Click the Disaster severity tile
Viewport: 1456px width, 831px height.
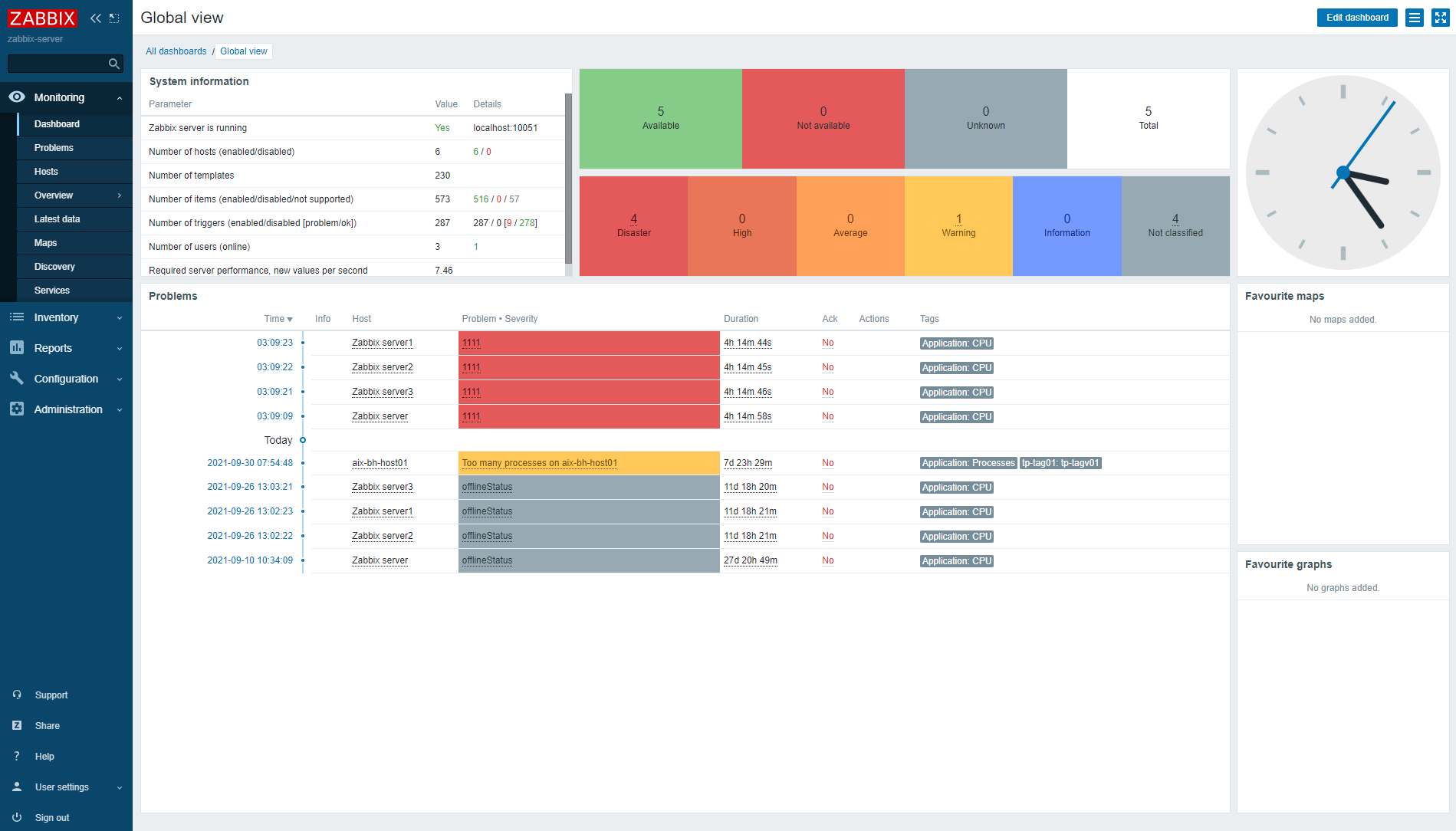tap(634, 226)
